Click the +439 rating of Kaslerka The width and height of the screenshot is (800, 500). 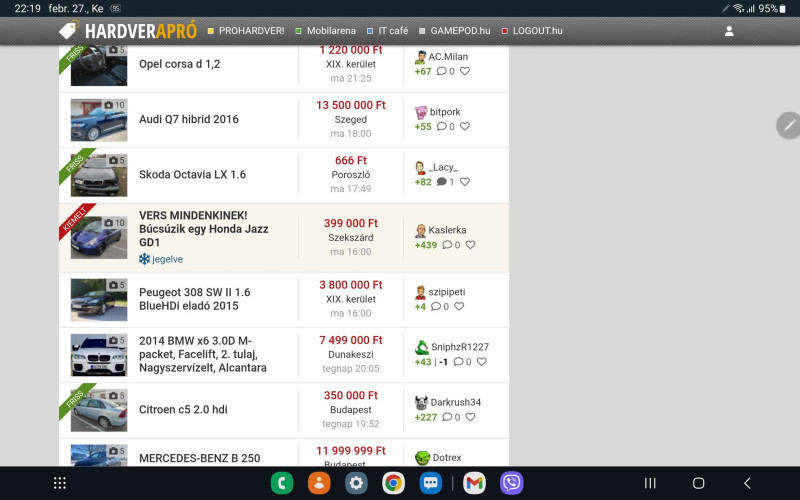point(426,245)
